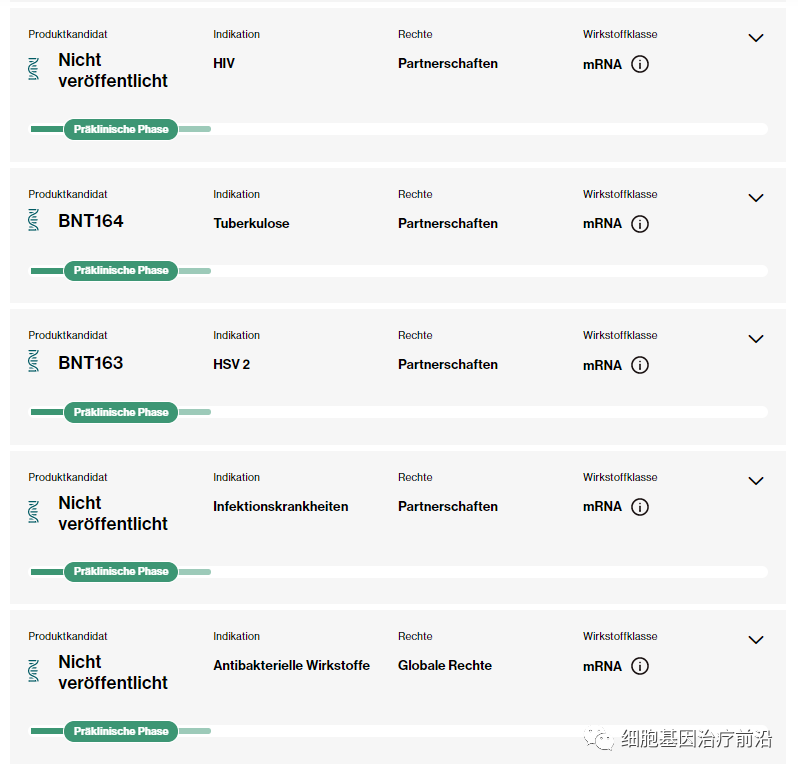Screen dimensions: 798x773
Task: Select the BNT164 product candidate name
Action: pos(91,221)
